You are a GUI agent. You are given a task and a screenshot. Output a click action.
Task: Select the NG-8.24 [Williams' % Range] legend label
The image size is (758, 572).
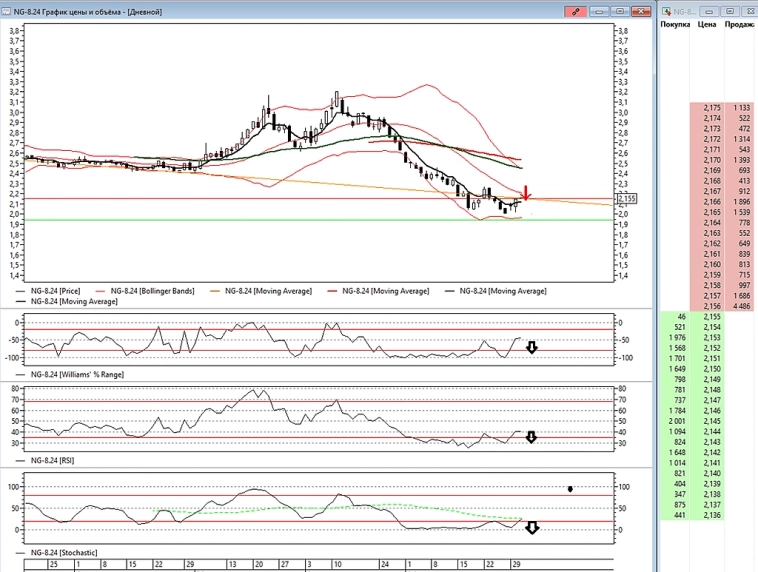pyautogui.click(x=78, y=373)
